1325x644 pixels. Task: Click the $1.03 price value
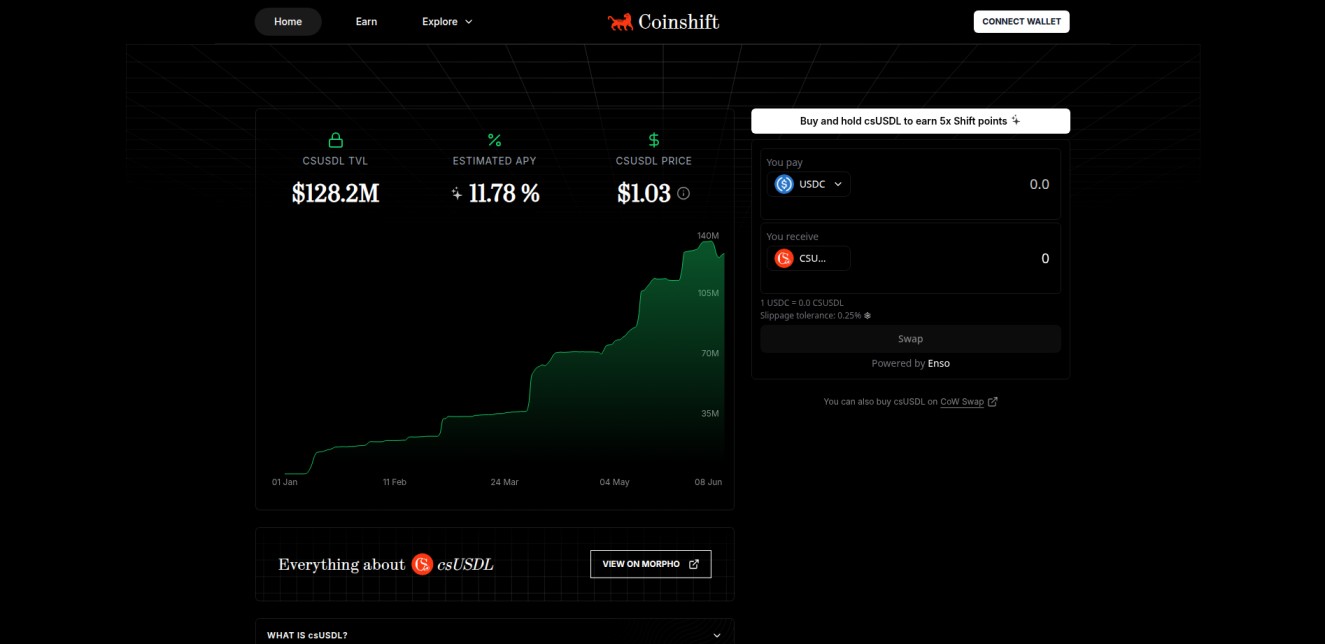(x=644, y=194)
